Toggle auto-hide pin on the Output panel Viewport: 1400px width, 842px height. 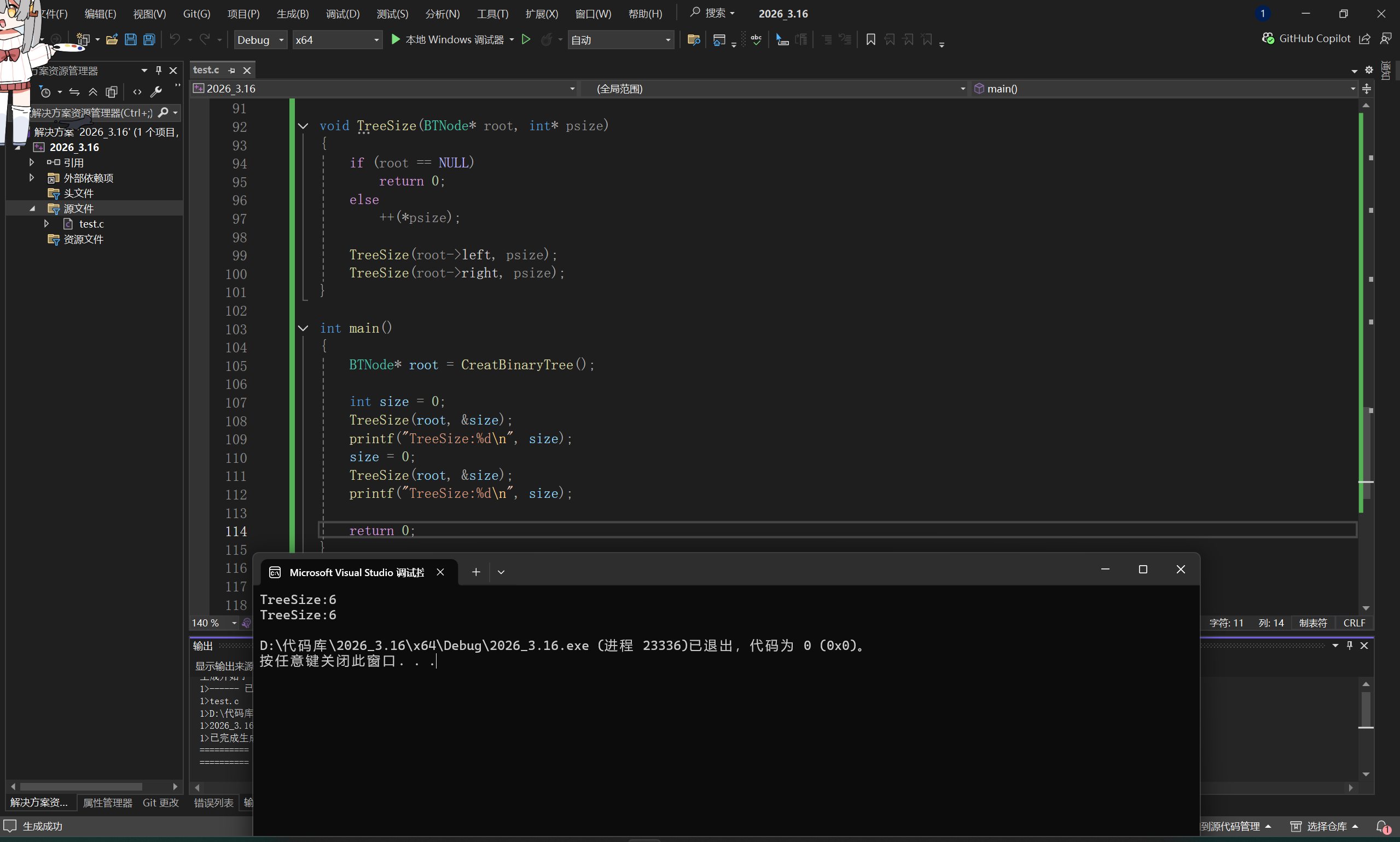click(1350, 646)
